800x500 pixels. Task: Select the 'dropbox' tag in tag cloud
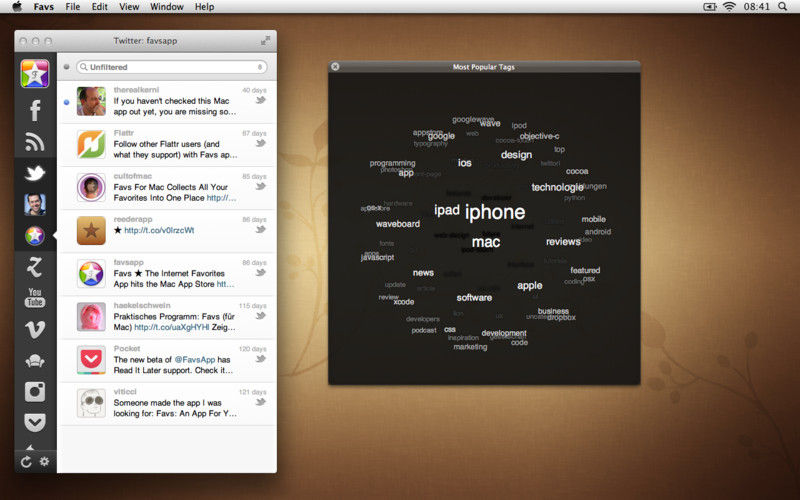click(561, 317)
